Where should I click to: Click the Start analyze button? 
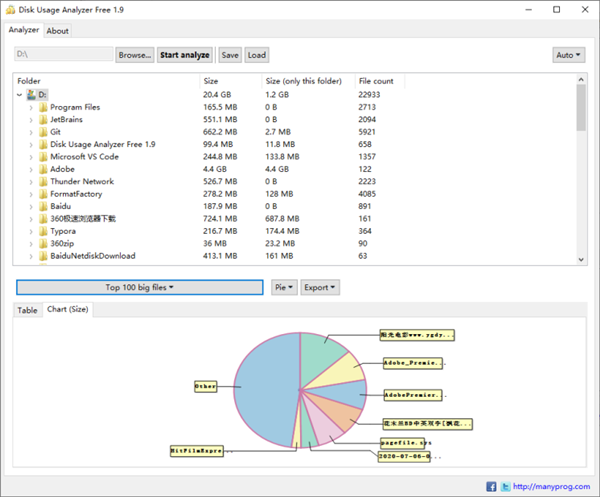coord(185,55)
